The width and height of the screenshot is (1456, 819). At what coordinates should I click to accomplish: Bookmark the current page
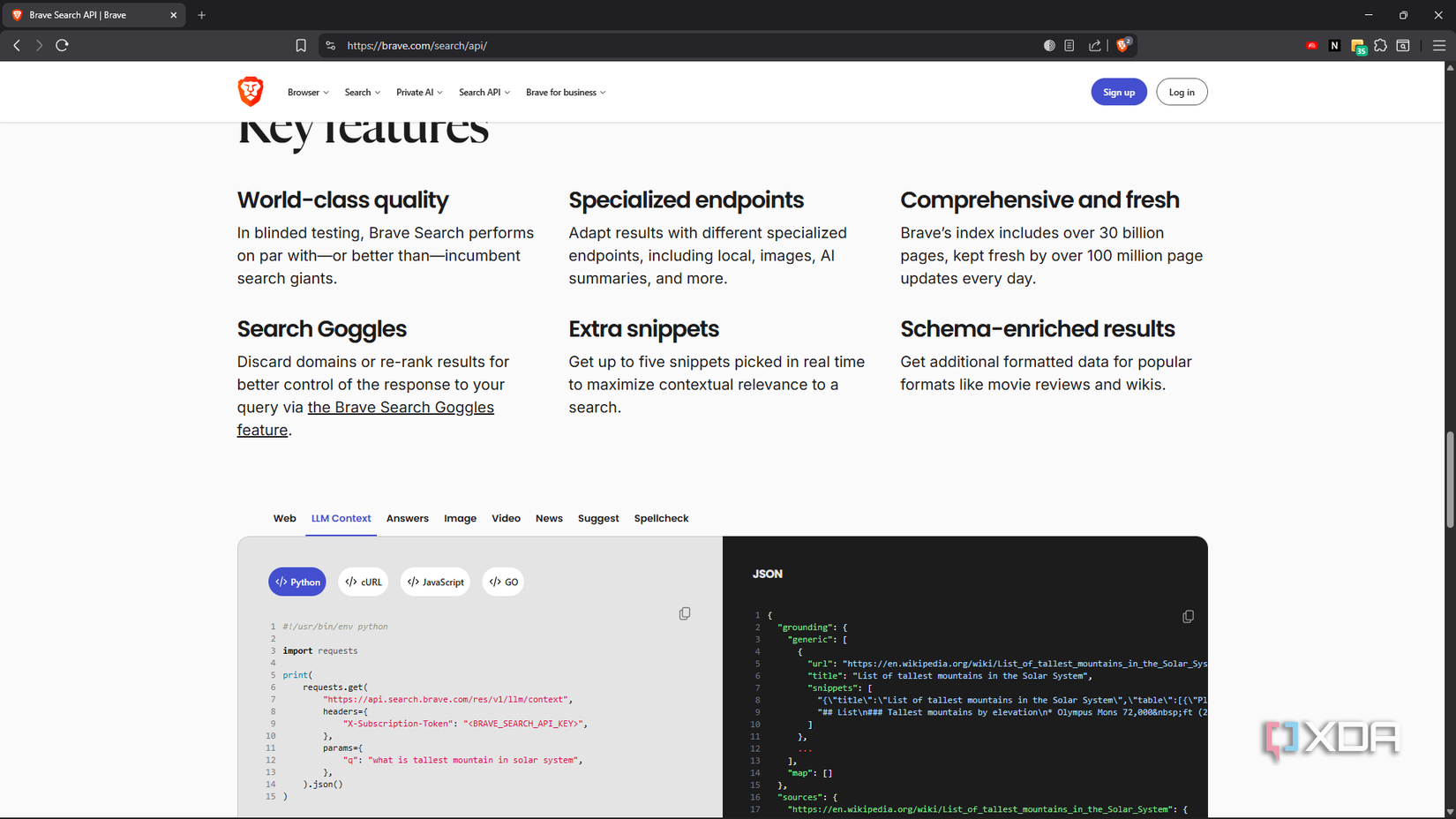click(301, 45)
